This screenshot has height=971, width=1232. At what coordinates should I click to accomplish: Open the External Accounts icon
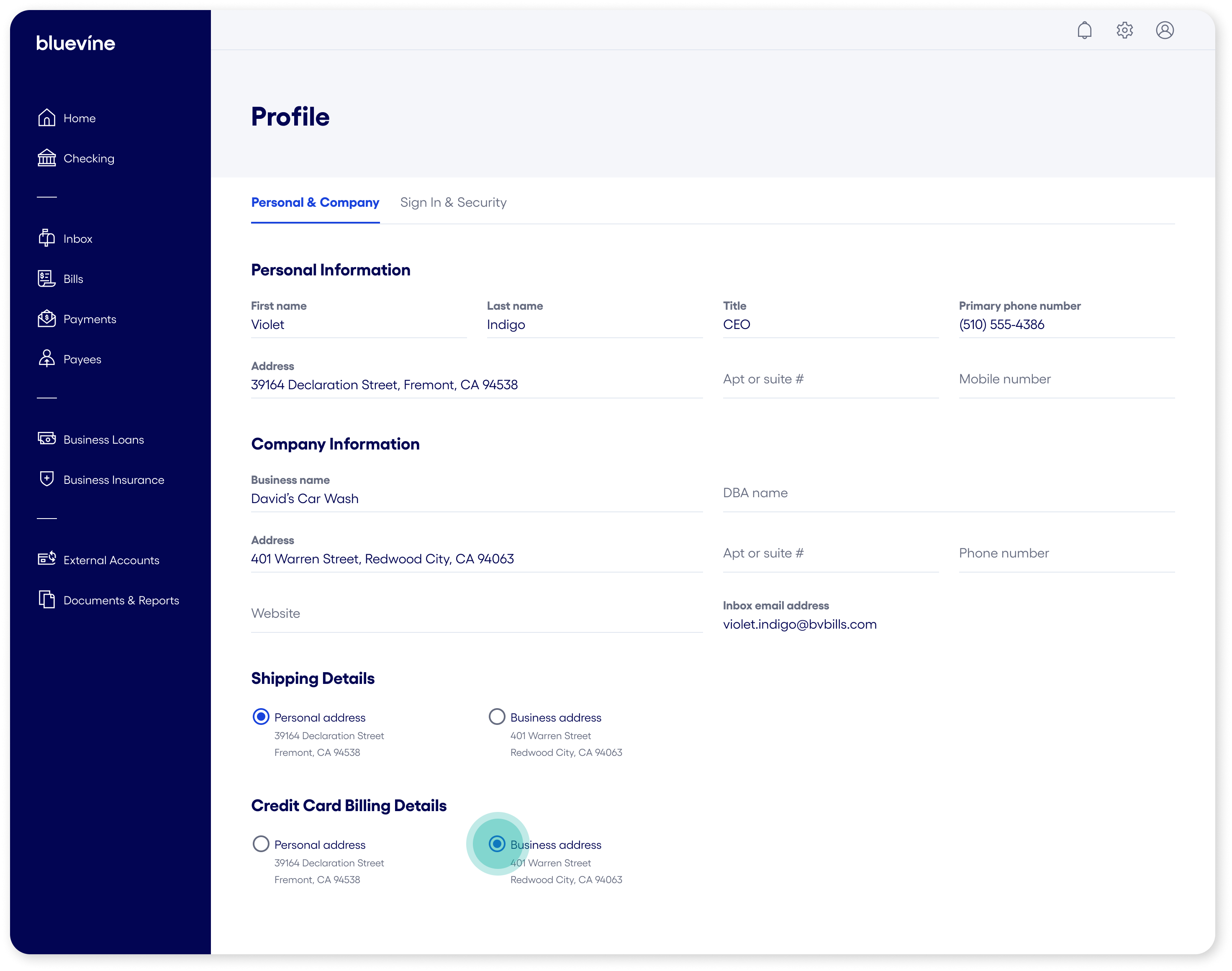coord(48,560)
